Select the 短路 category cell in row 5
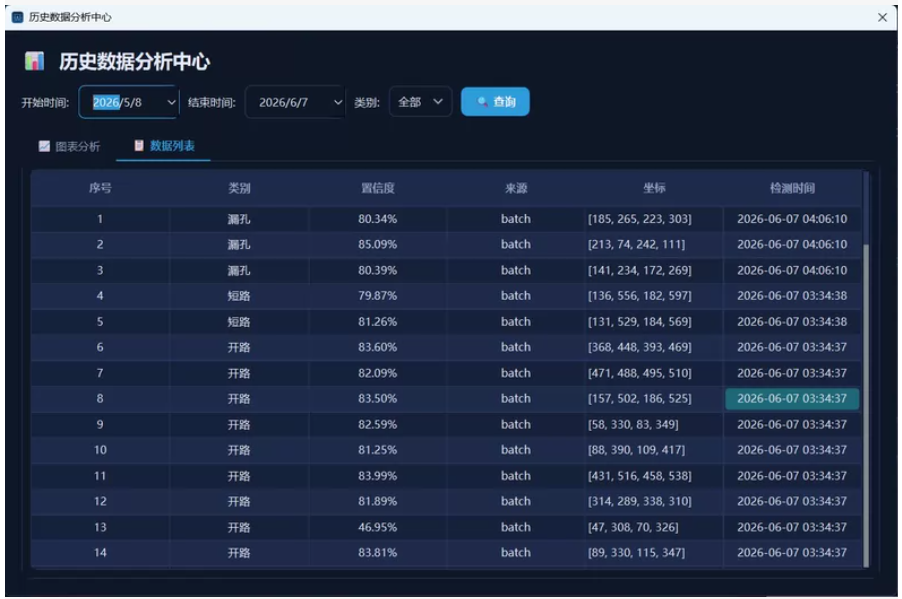902x599 pixels. [239, 322]
